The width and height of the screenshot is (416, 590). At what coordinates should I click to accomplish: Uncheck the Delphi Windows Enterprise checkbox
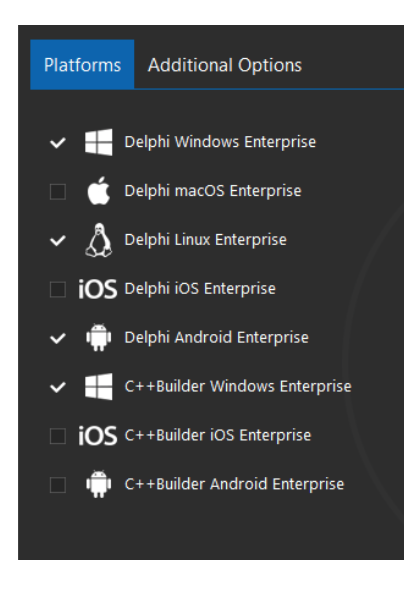[x=58, y=143]
